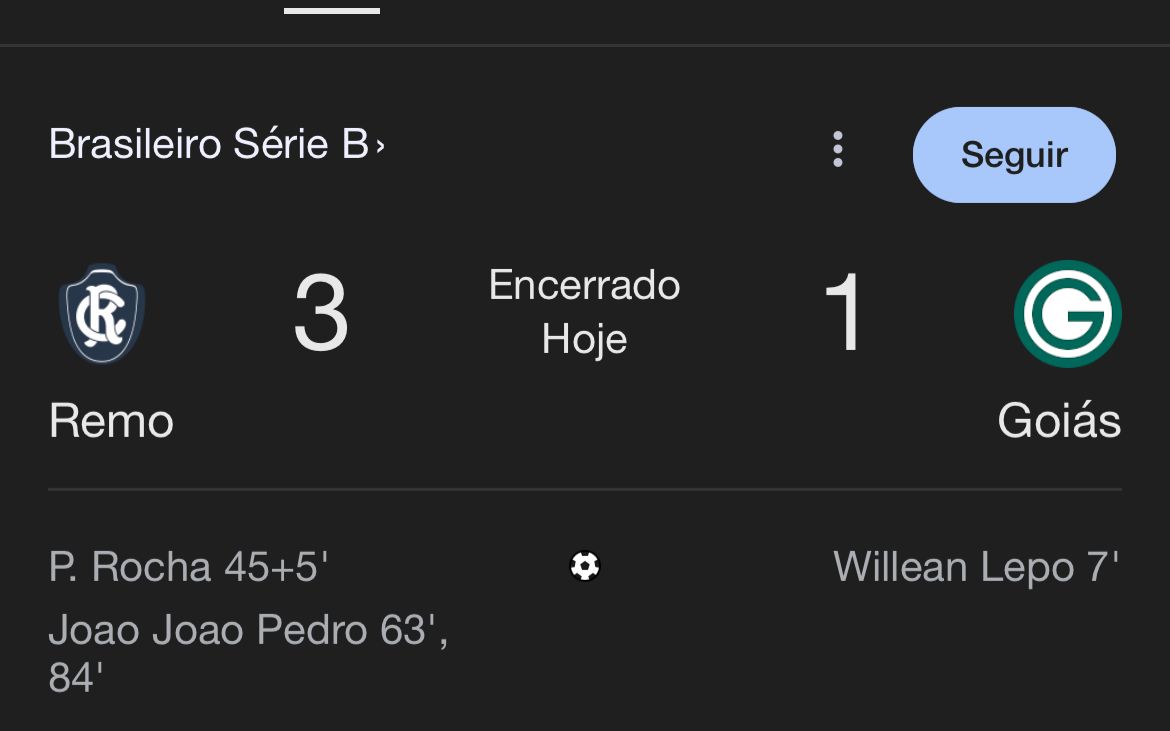
Task: Click the 7' goal minute for Goiás
Action: [1103, 568]
